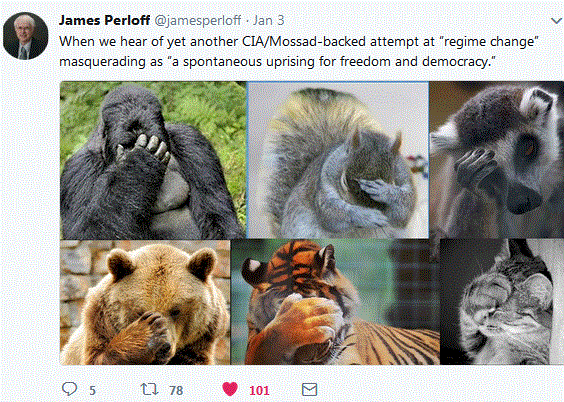Click the reply speech bubble icon

pyautogui.click(x=69, y=389)
